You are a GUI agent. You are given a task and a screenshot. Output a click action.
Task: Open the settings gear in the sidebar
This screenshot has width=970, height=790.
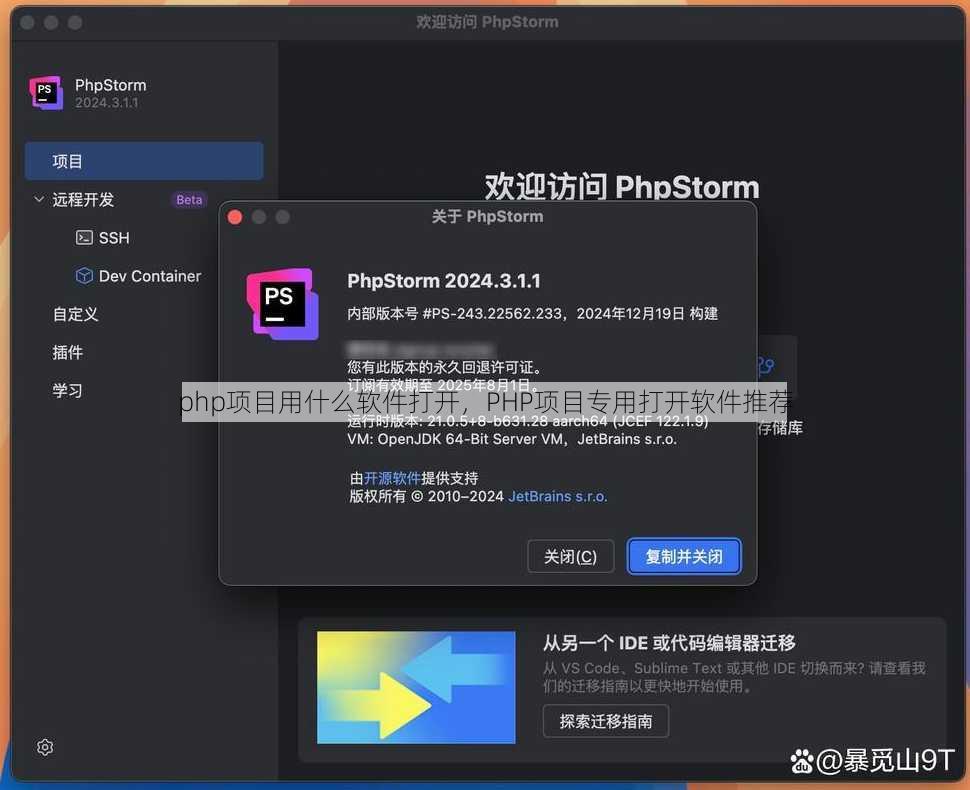(45, 747)
